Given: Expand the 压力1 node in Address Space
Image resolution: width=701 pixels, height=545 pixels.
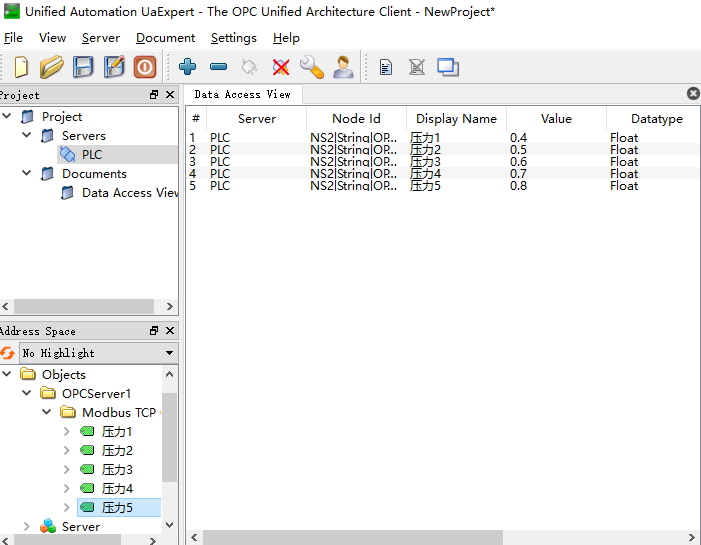Looking at the screenshot, I should click(66, 432).
